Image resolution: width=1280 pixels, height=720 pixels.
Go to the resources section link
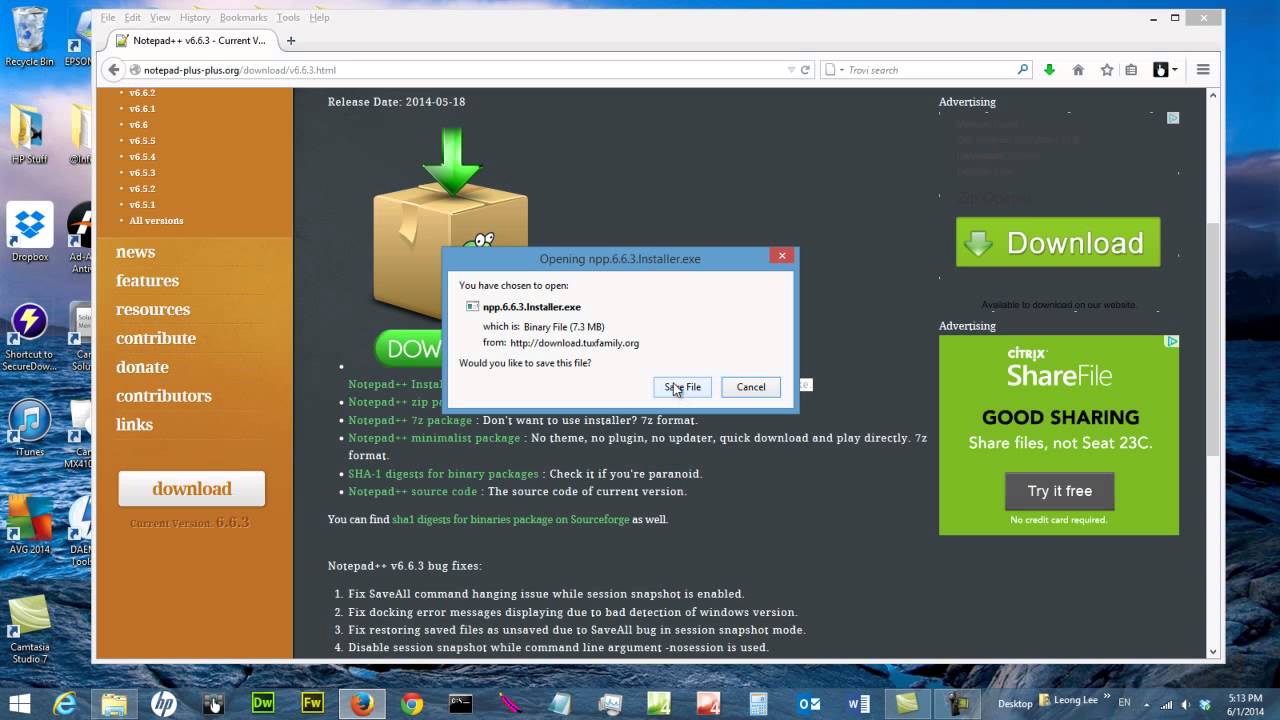[152, 310]
